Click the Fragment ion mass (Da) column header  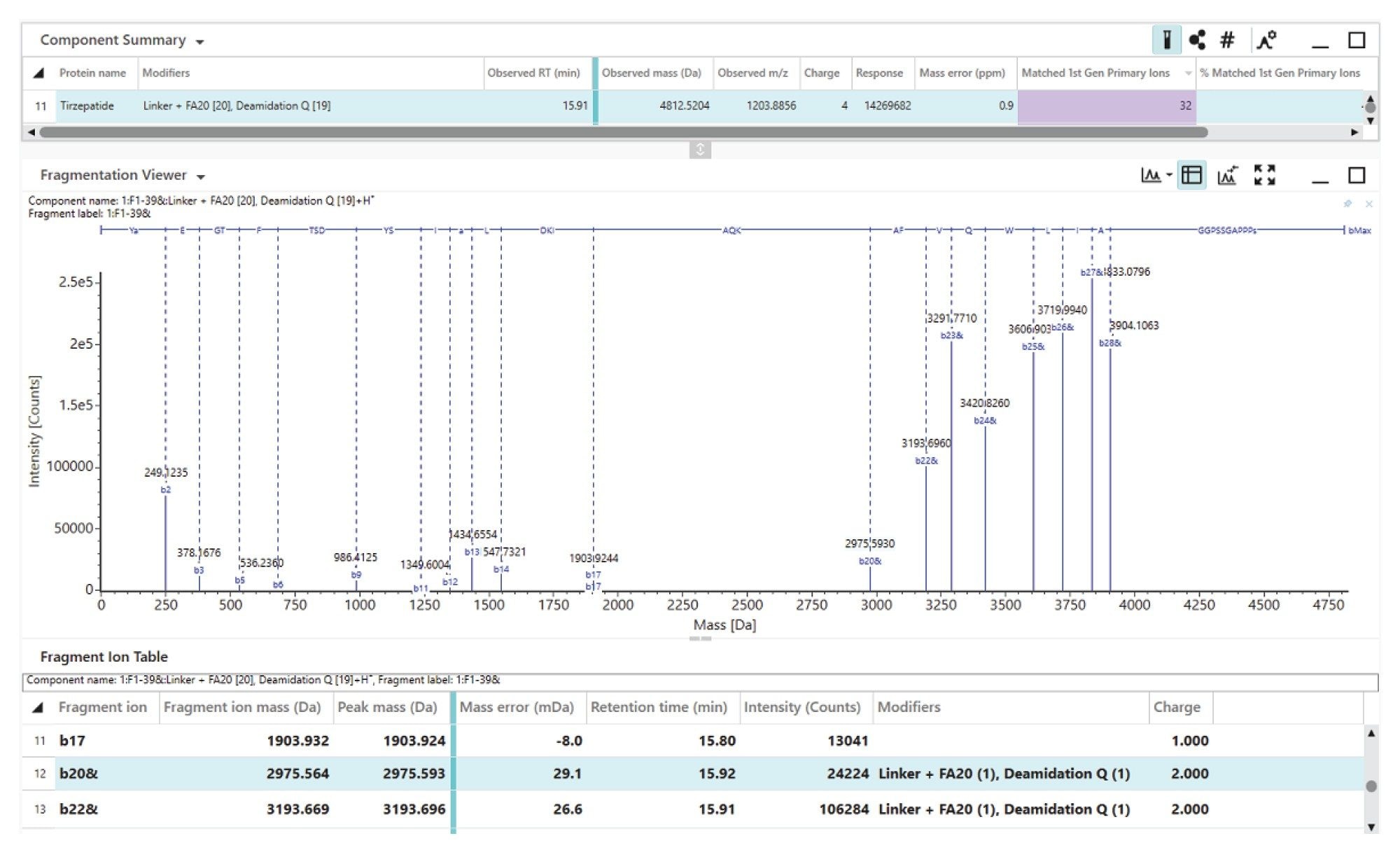point(242,707)
